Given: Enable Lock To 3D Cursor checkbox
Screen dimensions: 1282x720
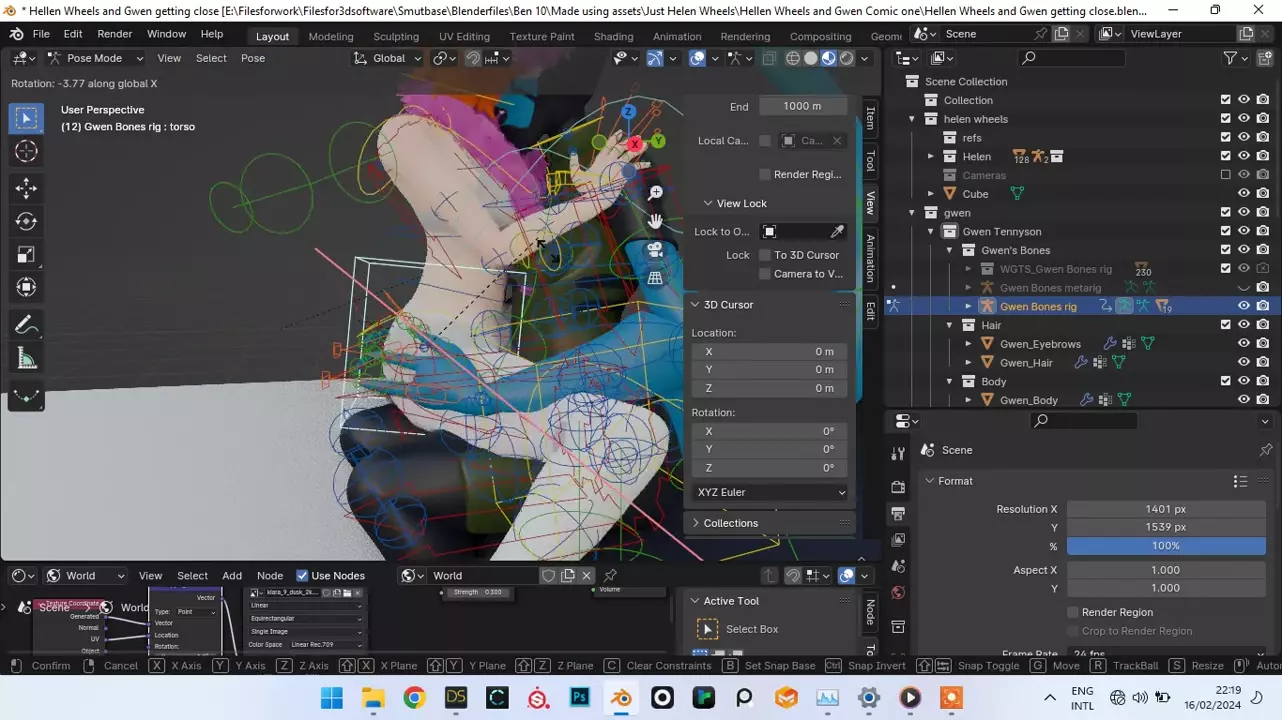Looking at the screenshot, I should (765, 255).
